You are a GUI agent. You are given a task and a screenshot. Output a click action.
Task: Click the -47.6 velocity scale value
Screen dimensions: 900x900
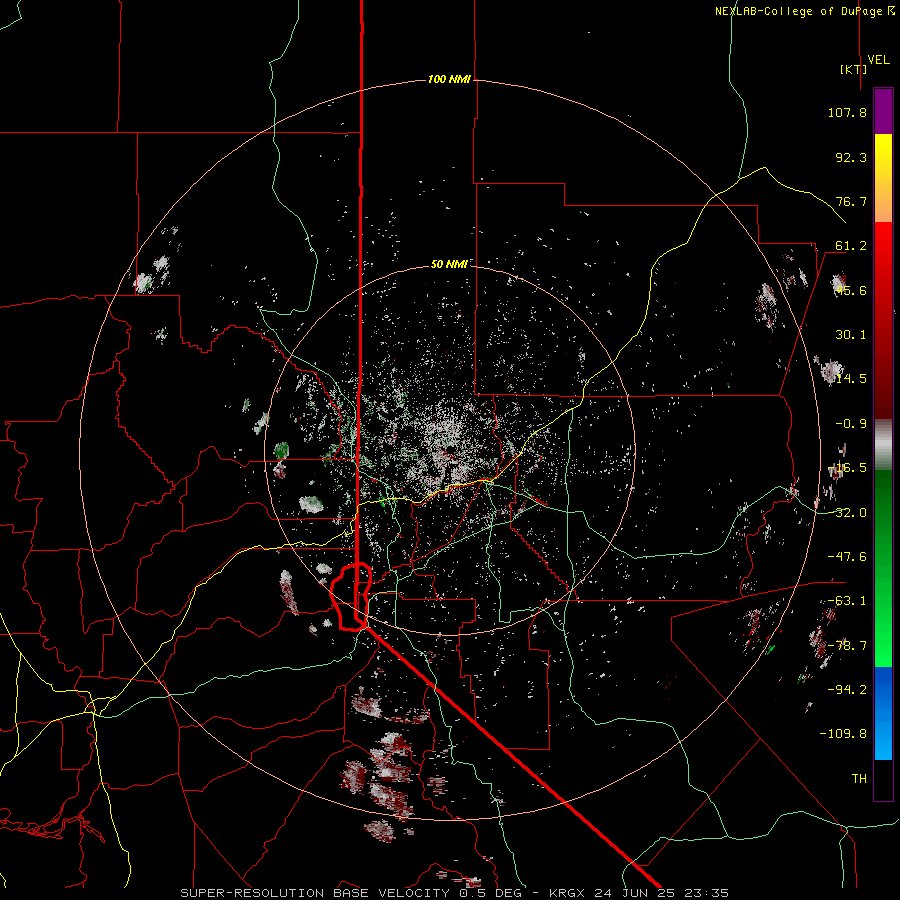tap(847, 557)
